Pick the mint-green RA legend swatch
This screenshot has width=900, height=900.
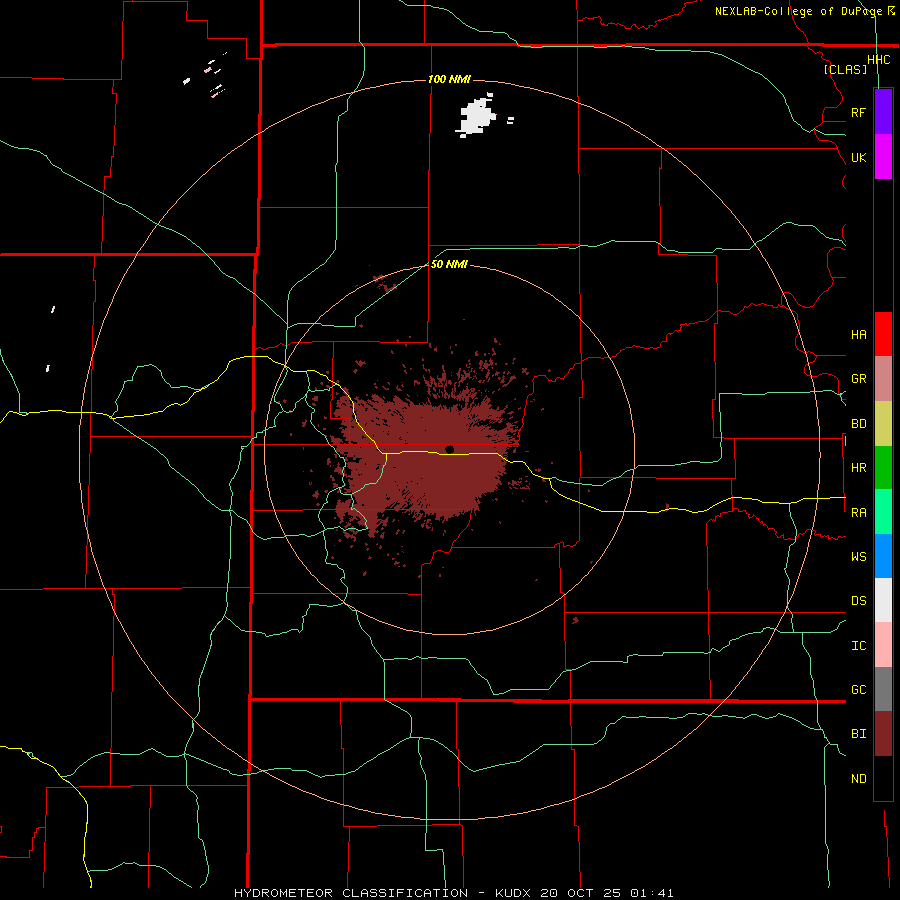click(x=883, y=512)
